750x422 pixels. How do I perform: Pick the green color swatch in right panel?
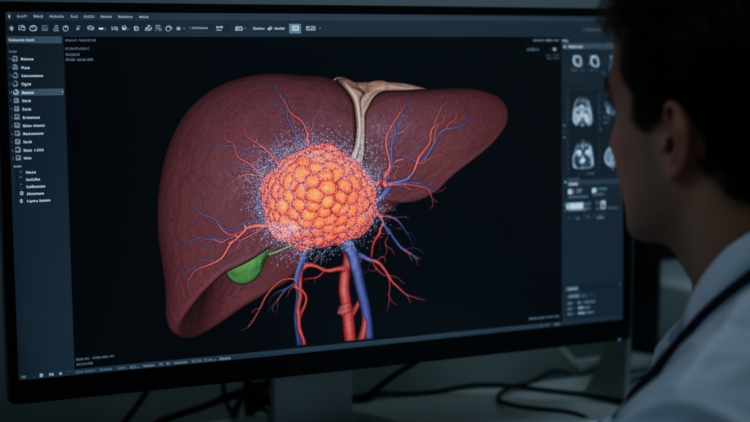click(x=595, y=191)
